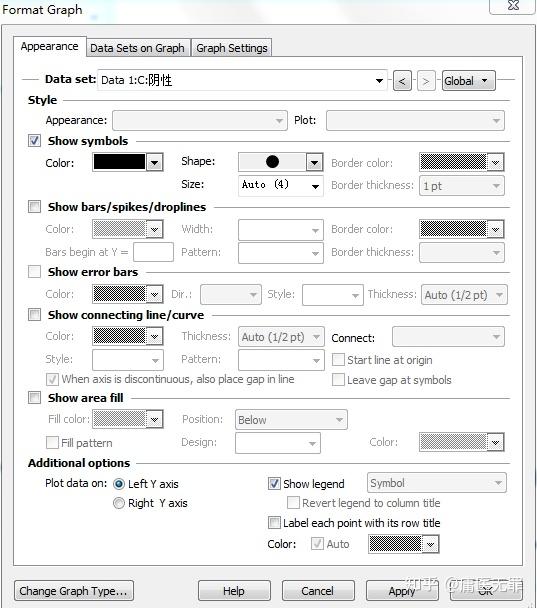Open the bars Pattern dropdown
Screen dimensions: 537x608
[x=281, y=253]
